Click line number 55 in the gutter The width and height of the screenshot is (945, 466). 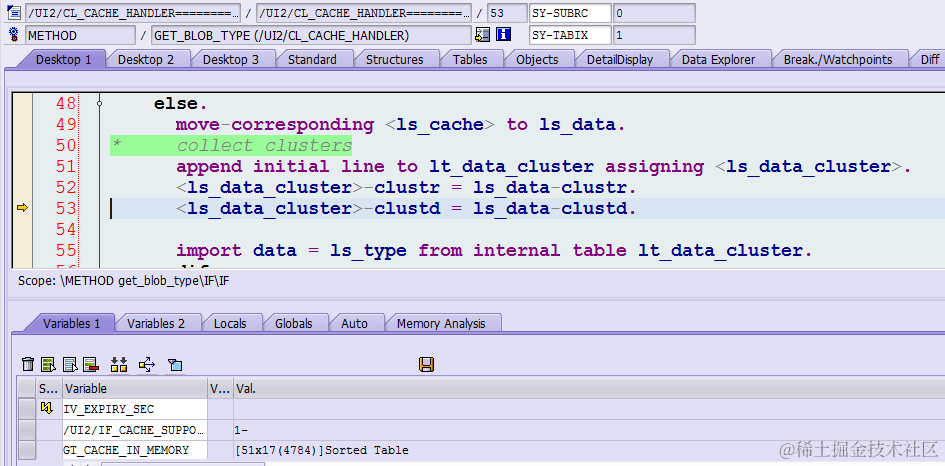(66, 250)
